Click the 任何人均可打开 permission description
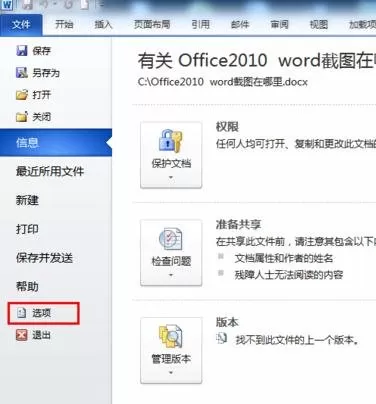The height and width of the screenshot is (404, 376). coord(296,144)
